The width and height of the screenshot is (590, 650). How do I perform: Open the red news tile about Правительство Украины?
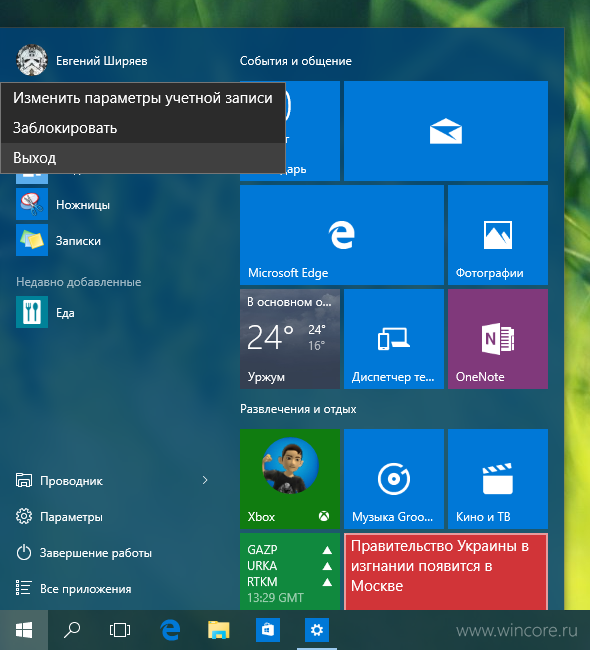[x=446, y=571]
